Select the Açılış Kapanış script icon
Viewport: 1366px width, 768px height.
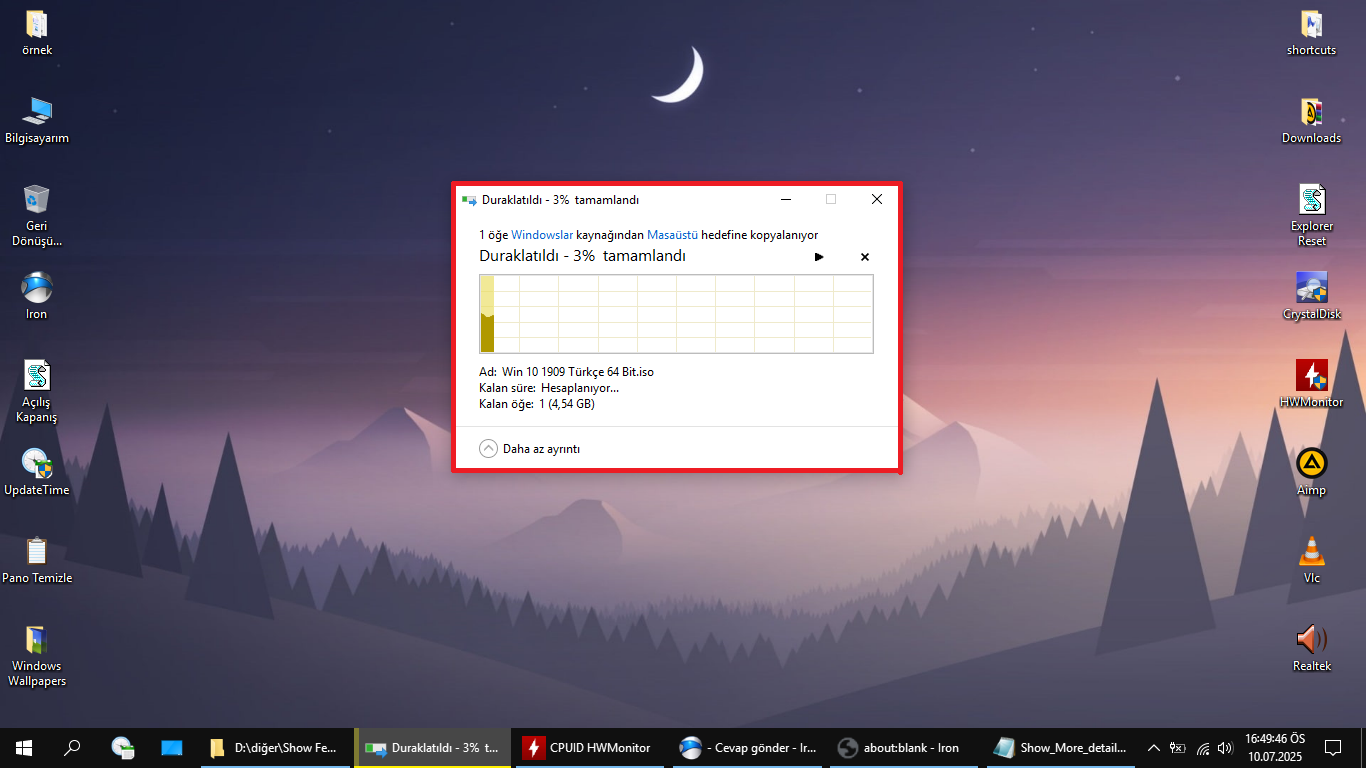37,392
